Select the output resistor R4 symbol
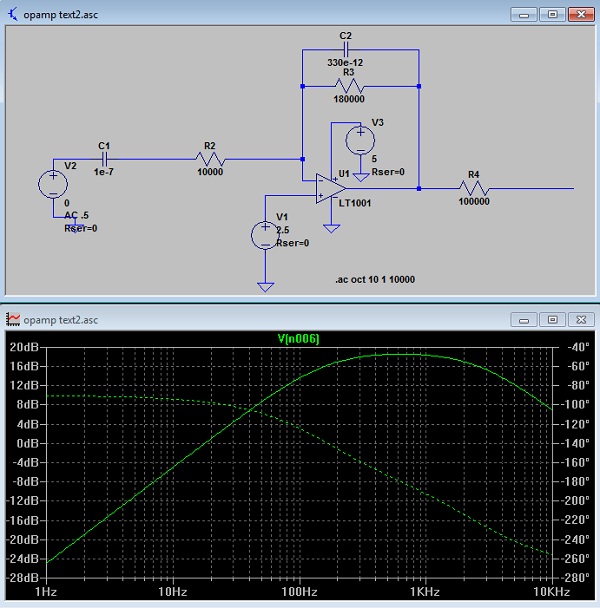 point(473,187)
